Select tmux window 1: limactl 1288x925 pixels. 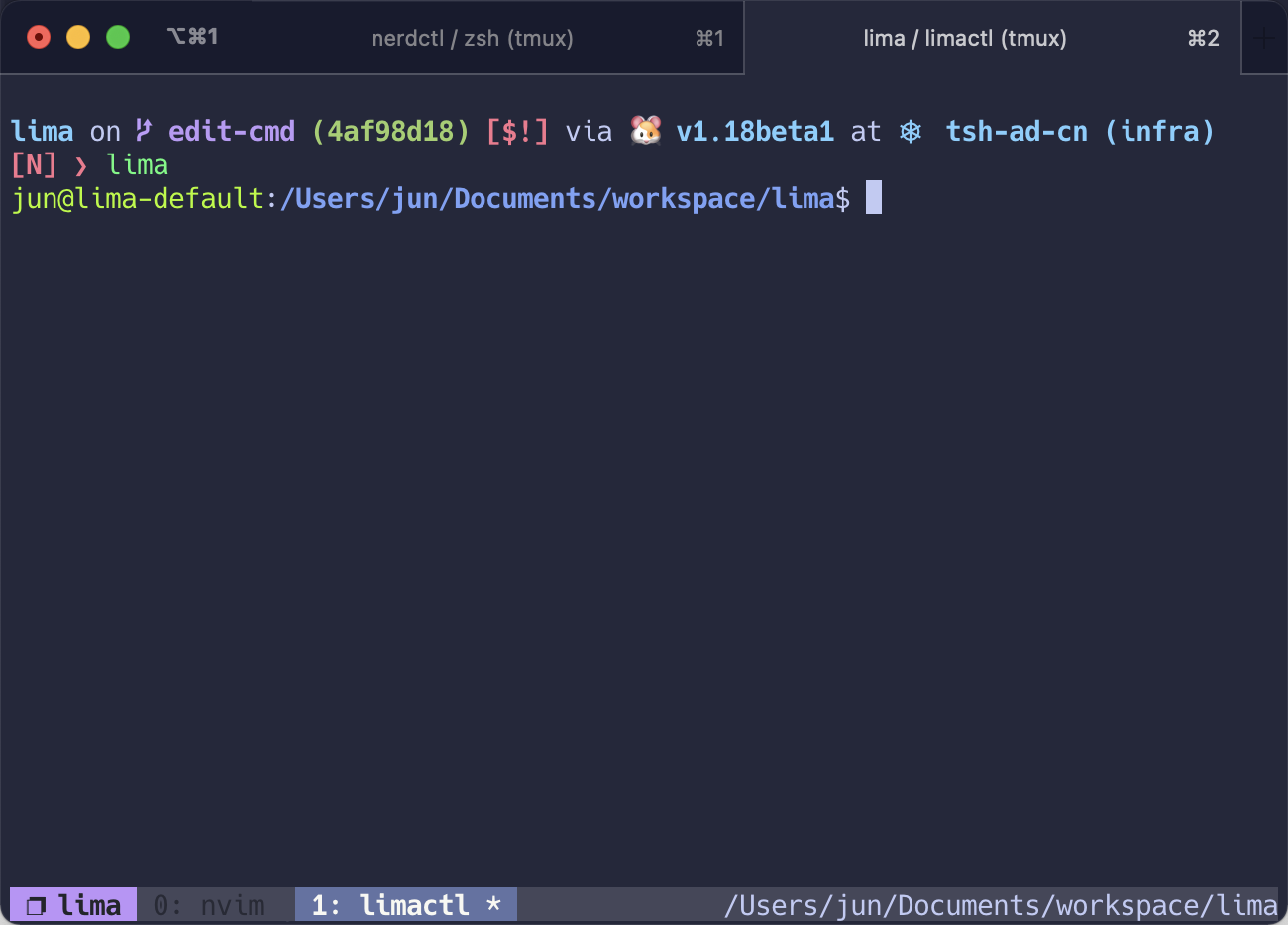tap(406, 905)
